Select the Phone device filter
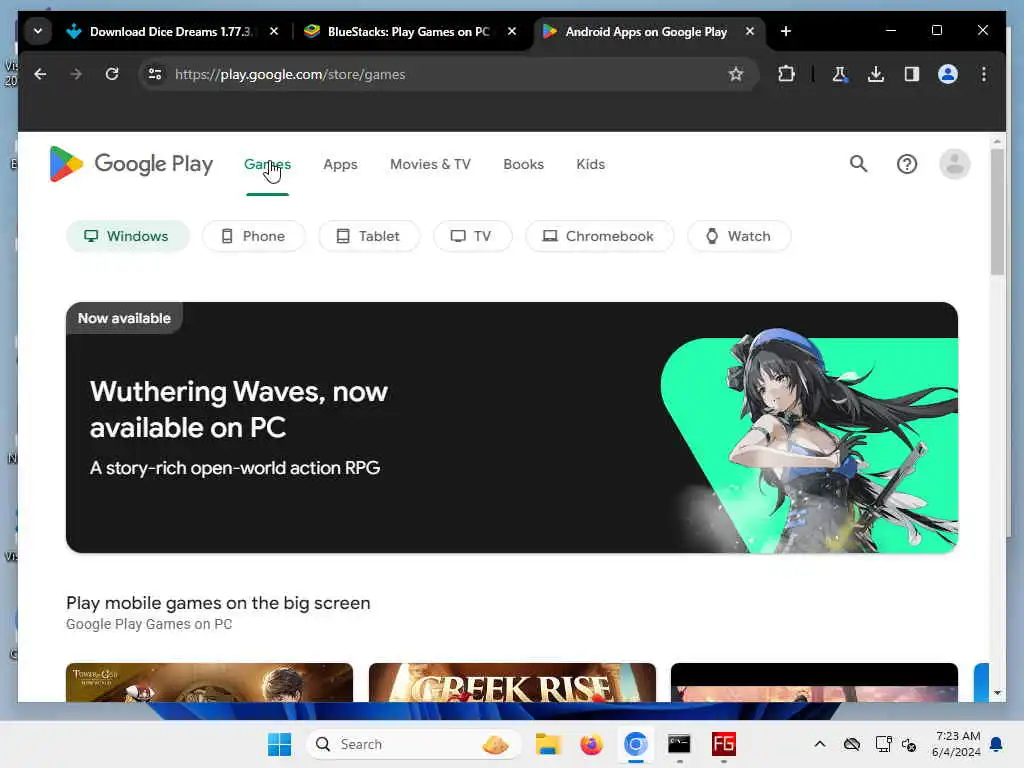The image size is (1024, 768). tap(253, 236)
